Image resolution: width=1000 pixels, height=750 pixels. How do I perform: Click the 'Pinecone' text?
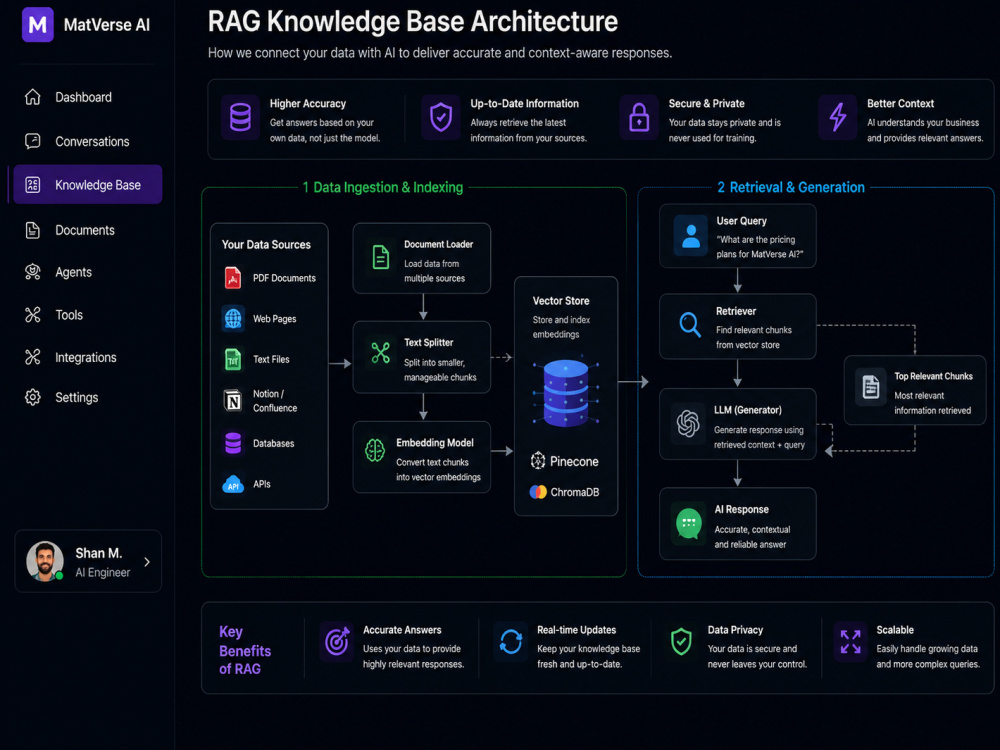(574, 461)
